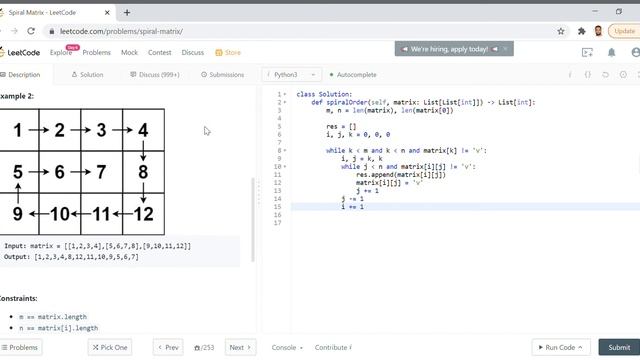Dismiss the hiring banner
640x360 pixels.
point(505,49)
